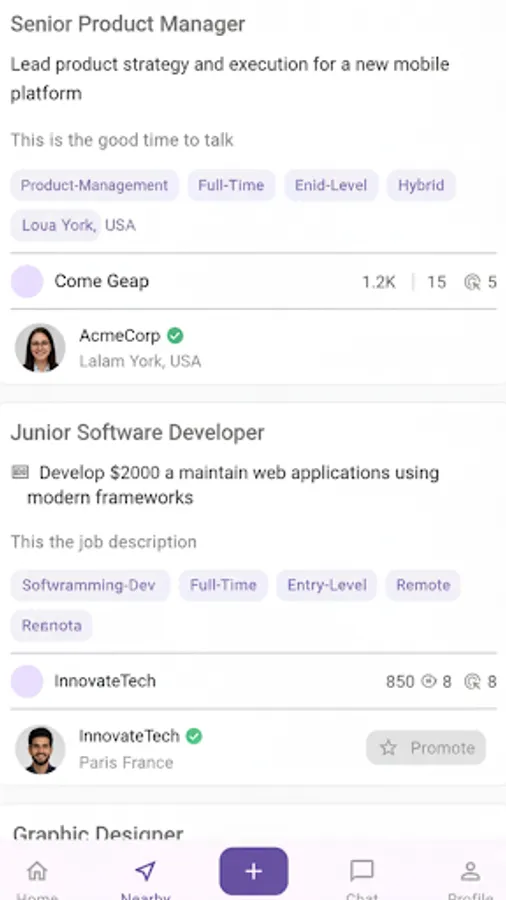Select the Remote tag chip
Screen dimensions: 506x900
pyautogui.click(x=423, y=585)
